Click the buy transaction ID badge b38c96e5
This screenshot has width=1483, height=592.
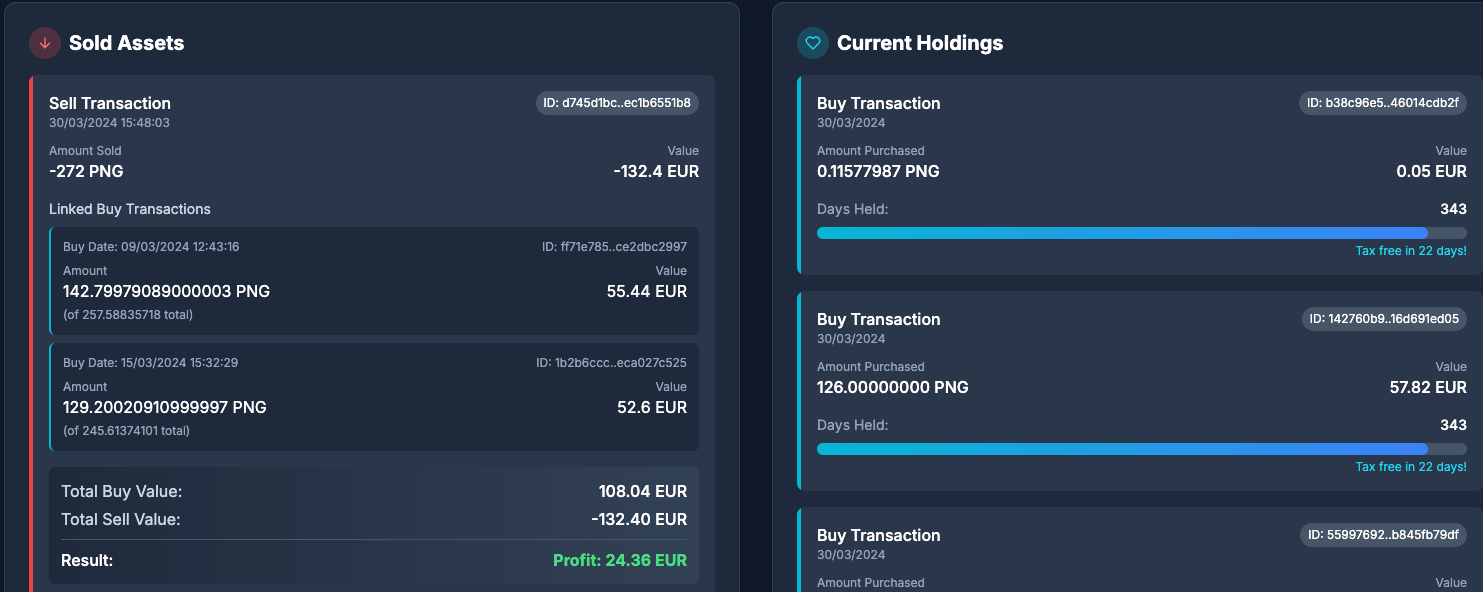point(1383,103)
